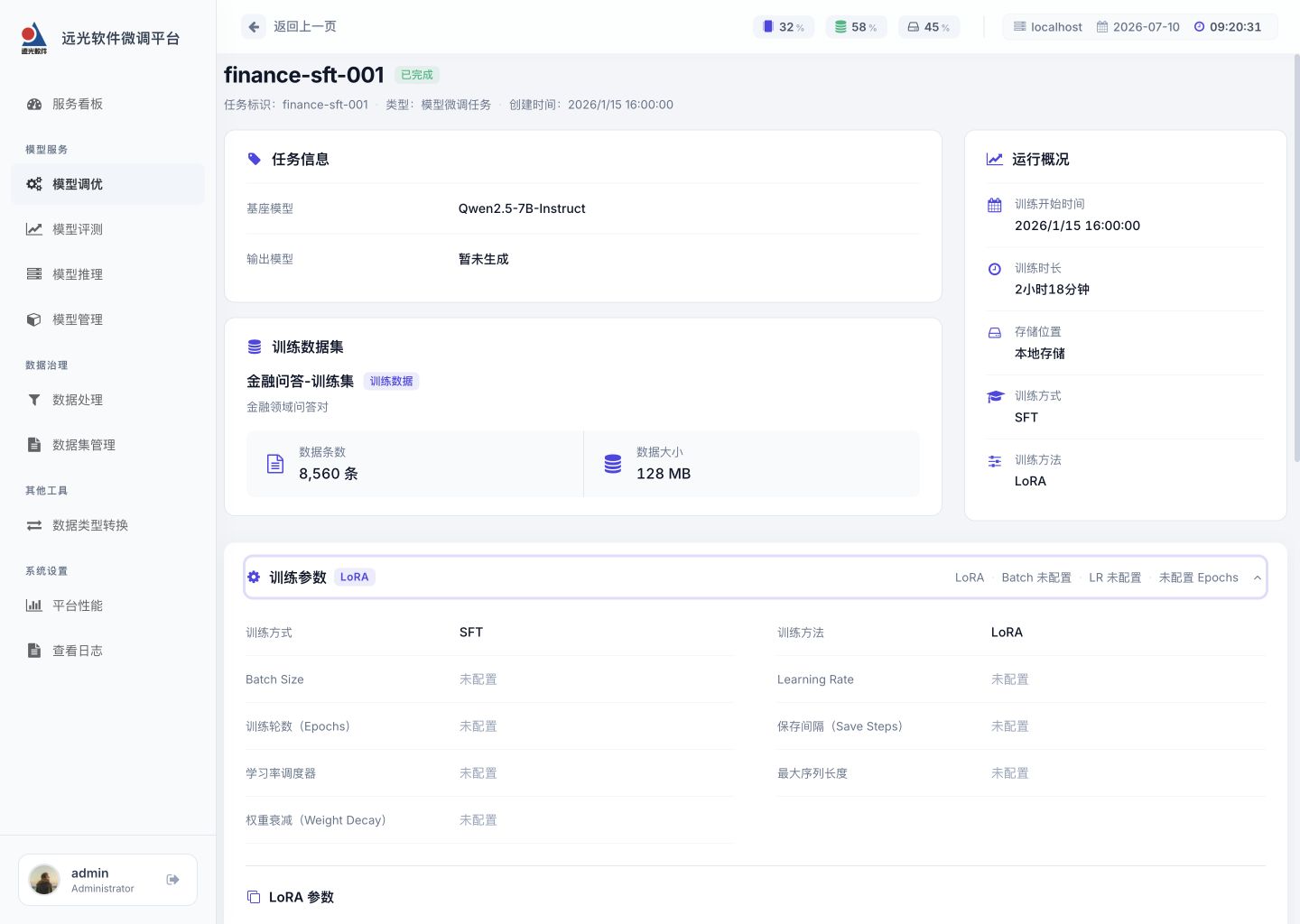Click the logout icon next to admin
Viewport: 1300px width, 924px height.
(173, 880)
